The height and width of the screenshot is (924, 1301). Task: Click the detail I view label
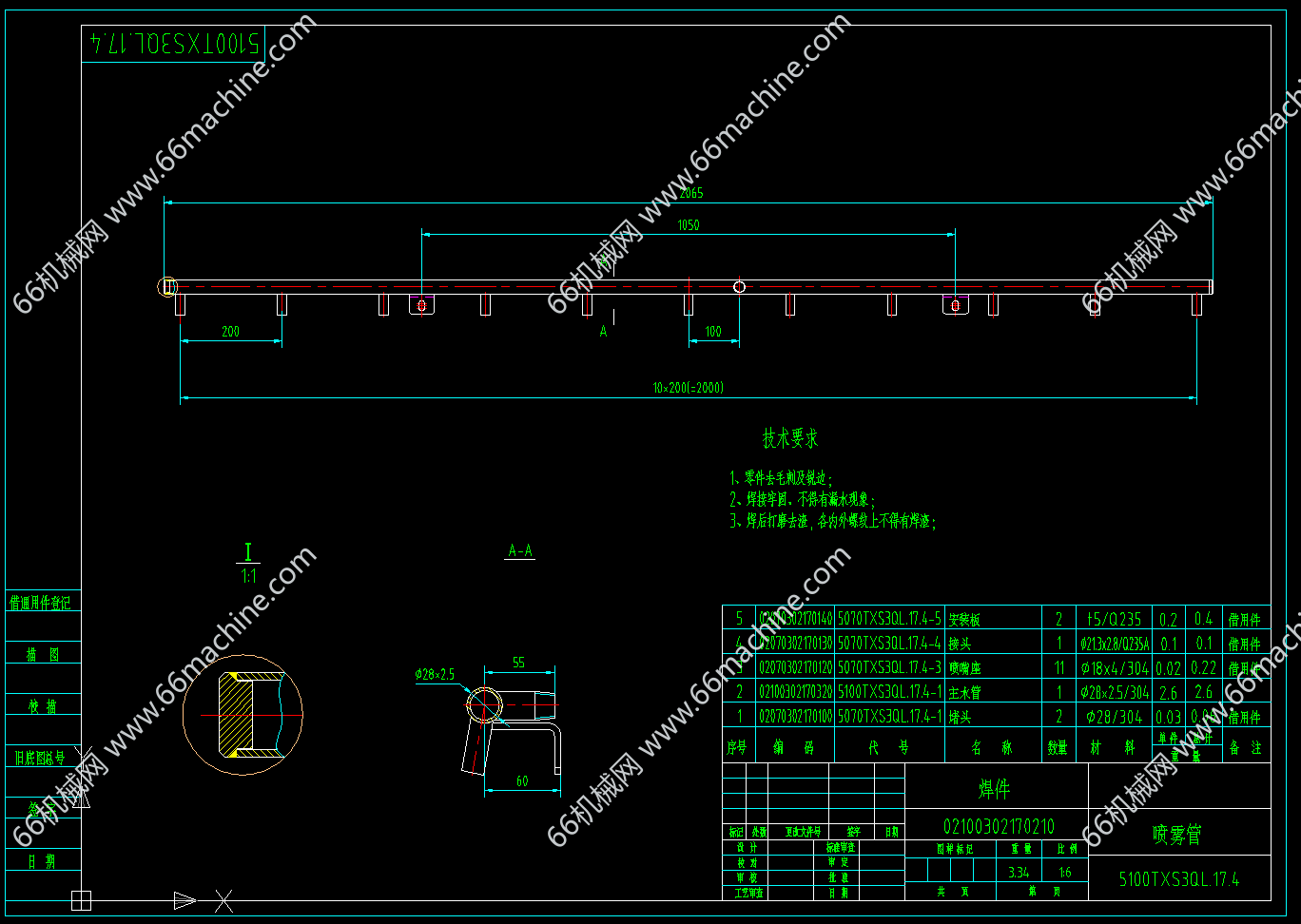click(x=248, y=552)
